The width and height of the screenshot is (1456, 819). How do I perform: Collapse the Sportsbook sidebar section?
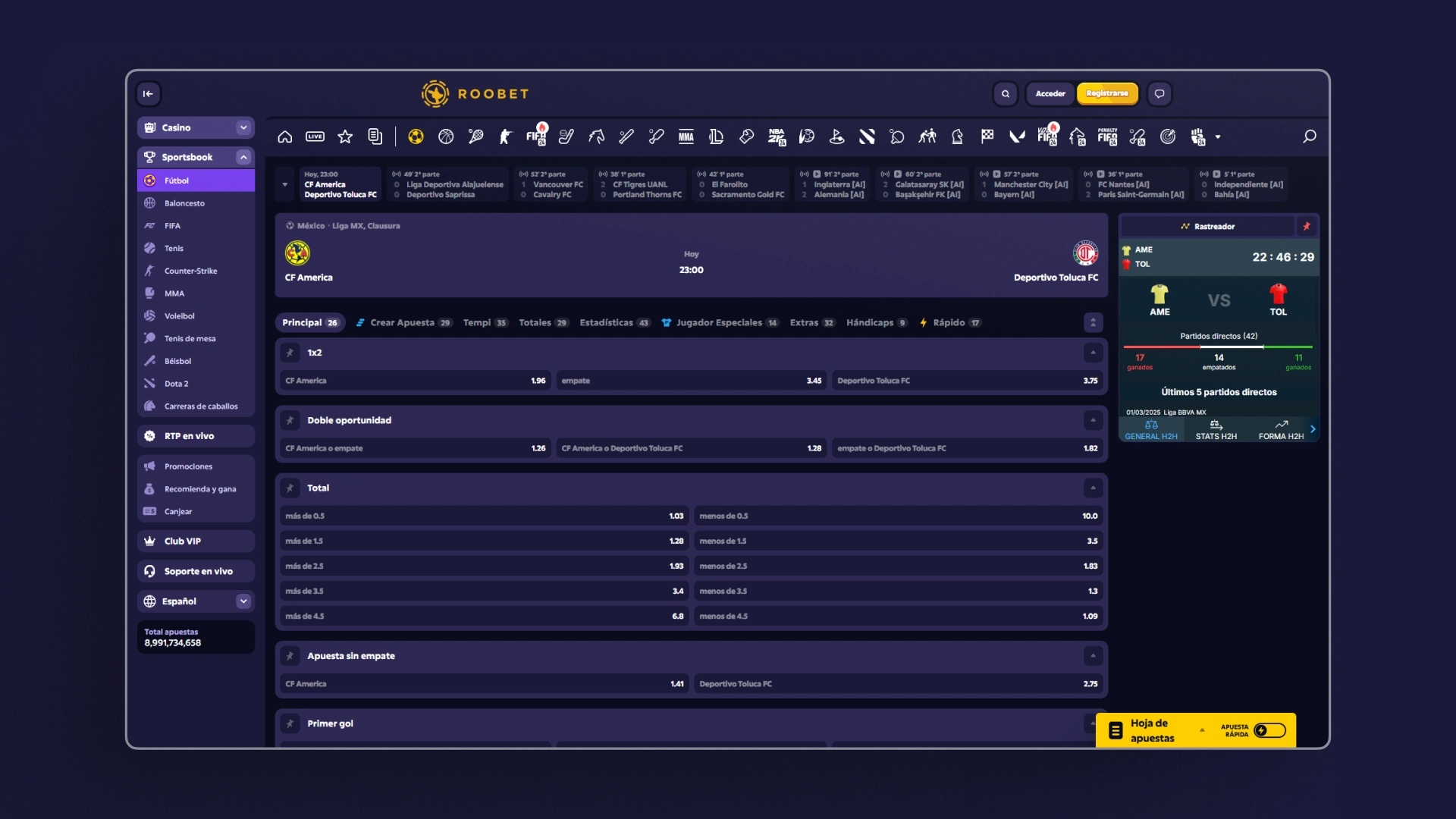(243, 157)
